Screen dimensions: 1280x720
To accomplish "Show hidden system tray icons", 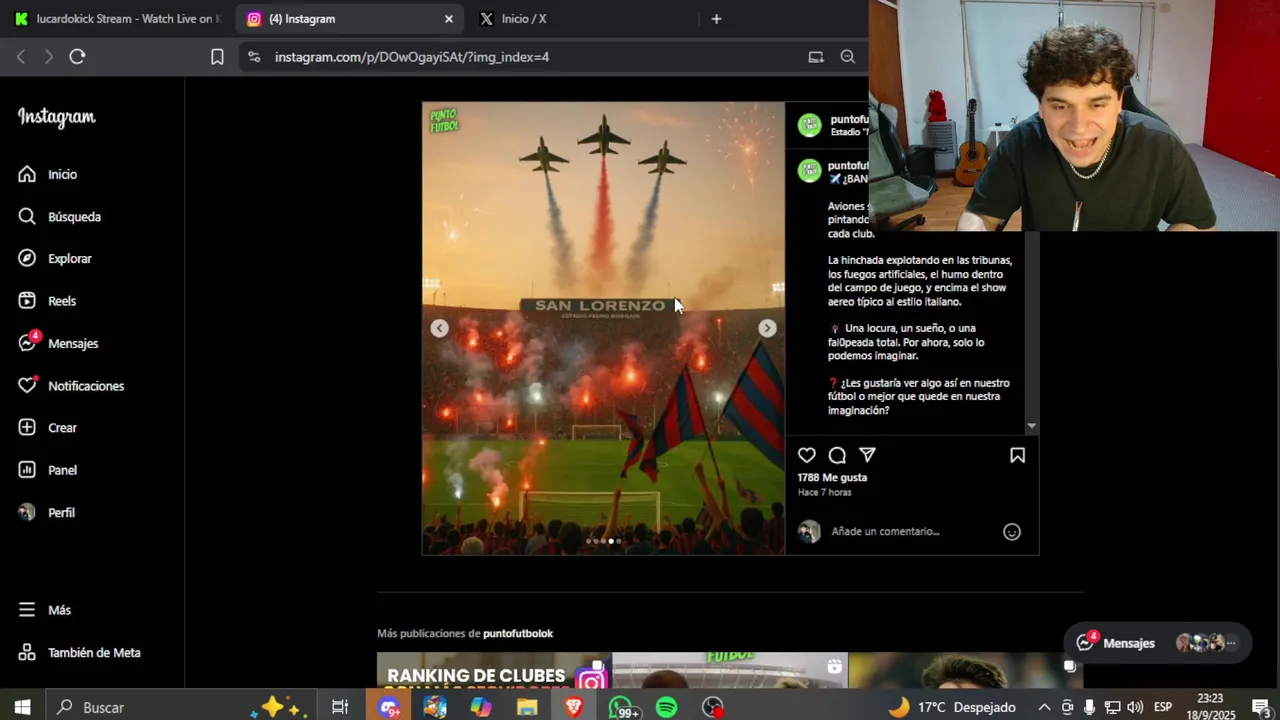I will tap(1044, 707).
